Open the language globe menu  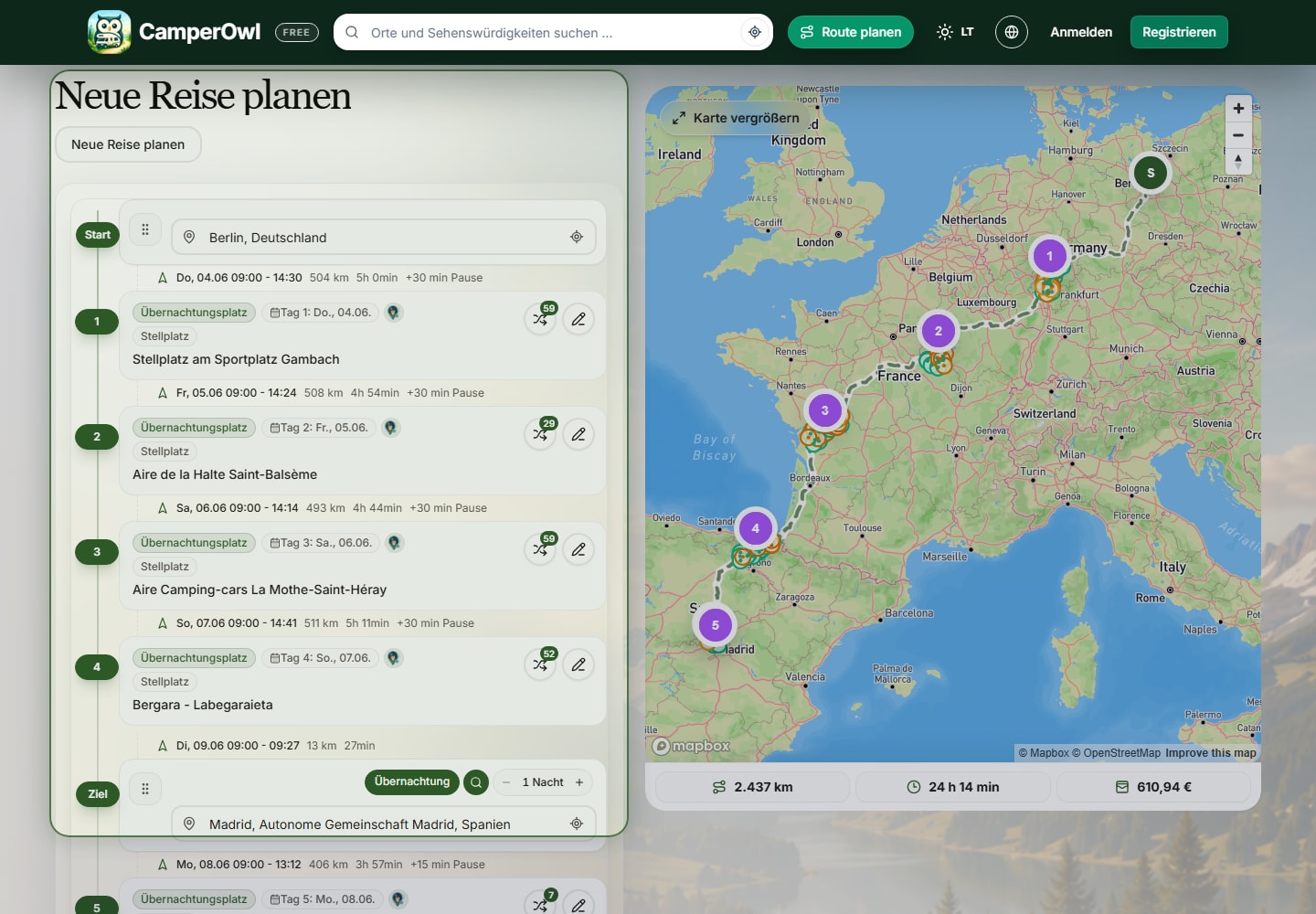click(x=1012, y=32)
